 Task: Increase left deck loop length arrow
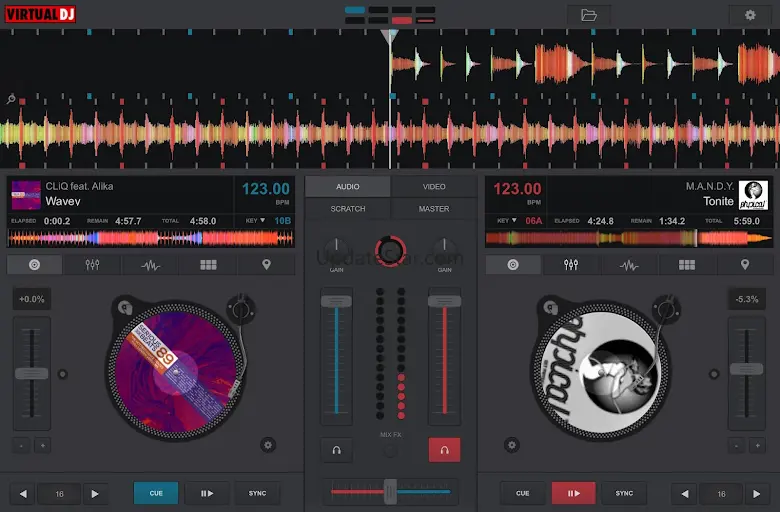(95, 494)
